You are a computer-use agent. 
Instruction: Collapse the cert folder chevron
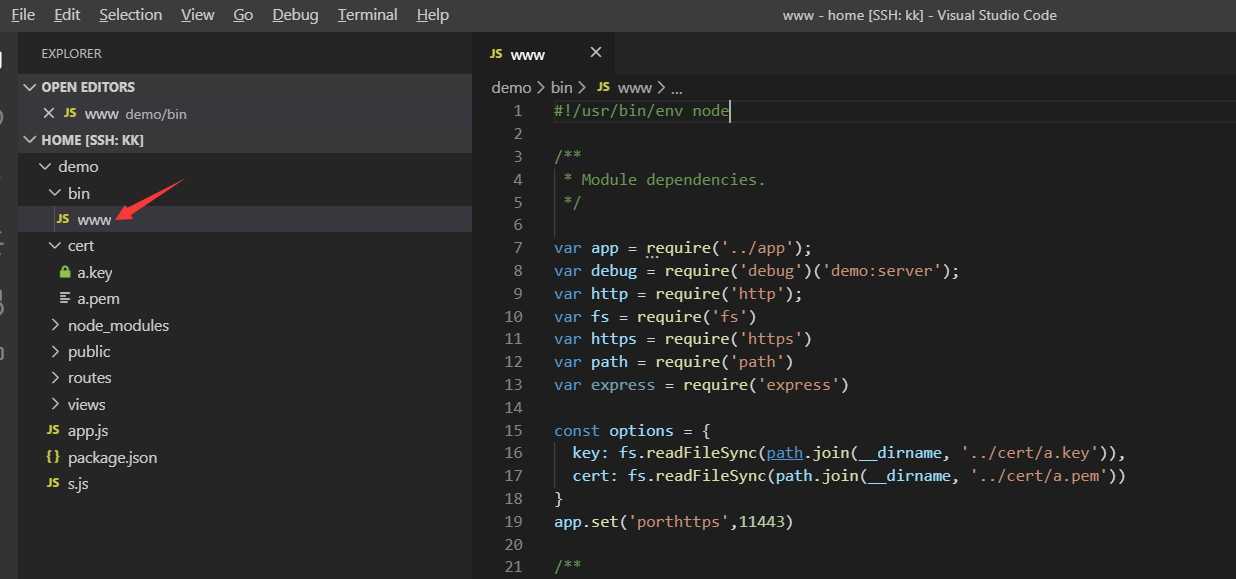pos(55,246)
